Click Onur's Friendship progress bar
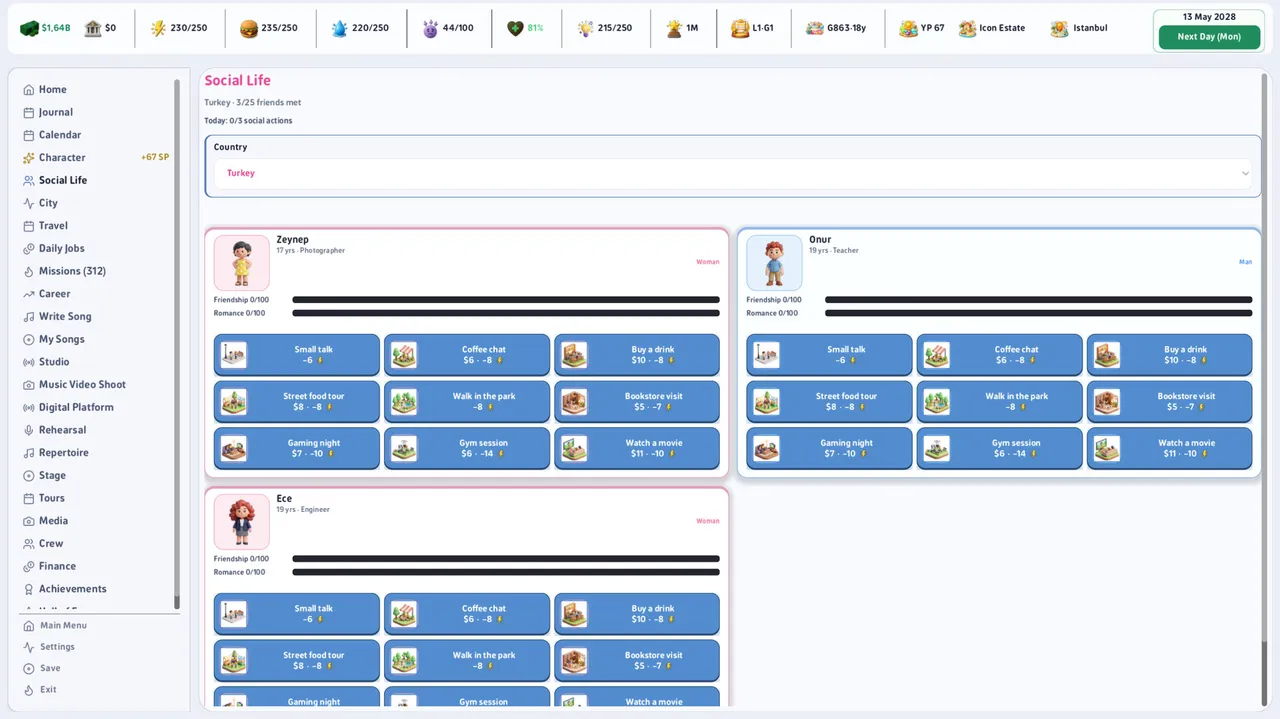This screenshot has width=1280, height=719. point(1038,300)
